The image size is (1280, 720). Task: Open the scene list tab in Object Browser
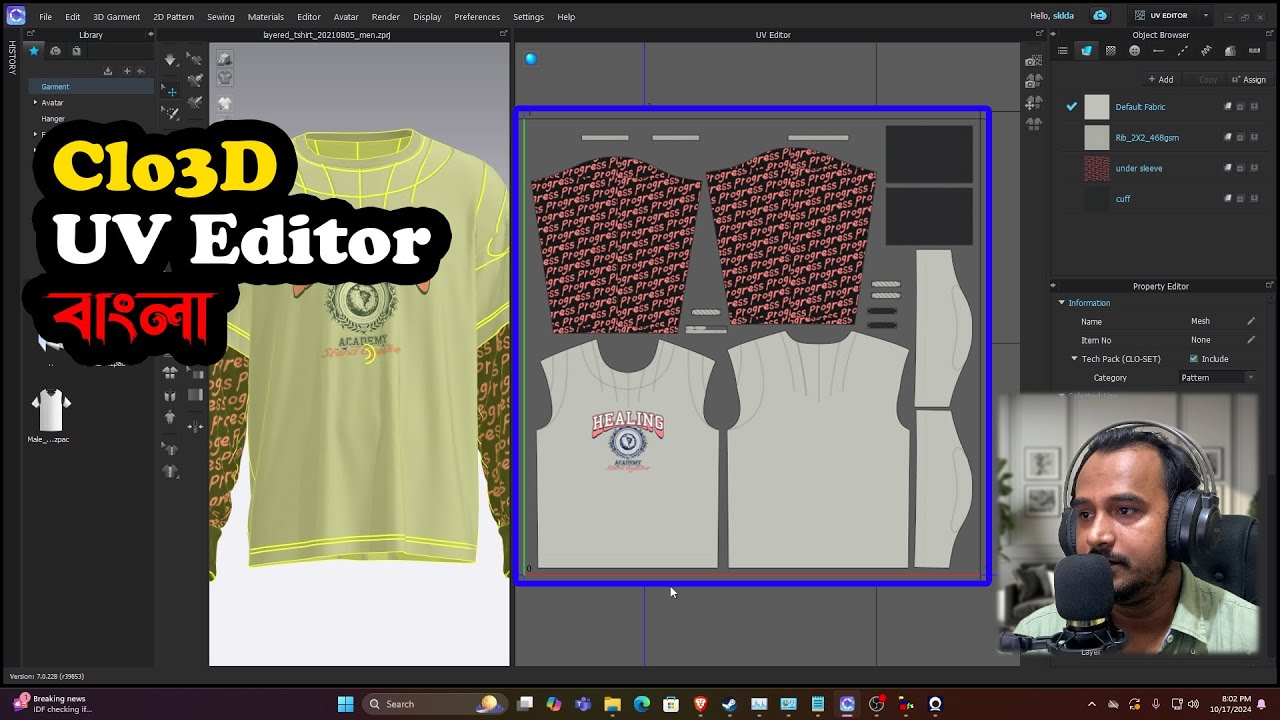click(x=1062, y=51)
